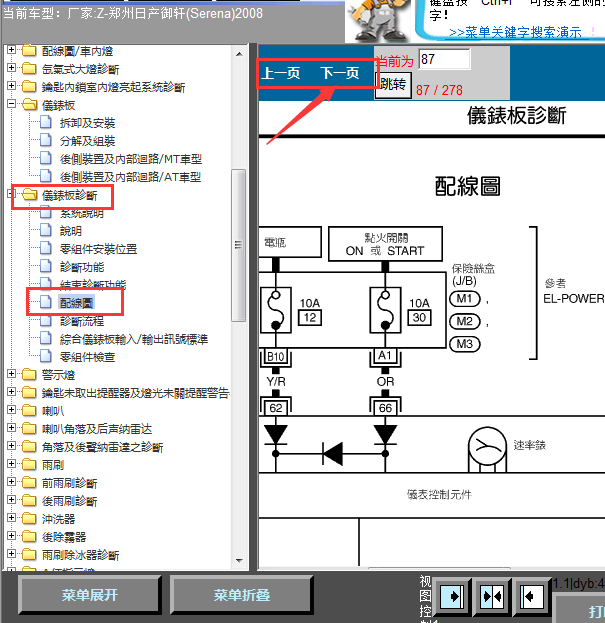Expand the 前雨刷診斷 tree node
This screenshot has height=623, width=605.
point(12,482)
